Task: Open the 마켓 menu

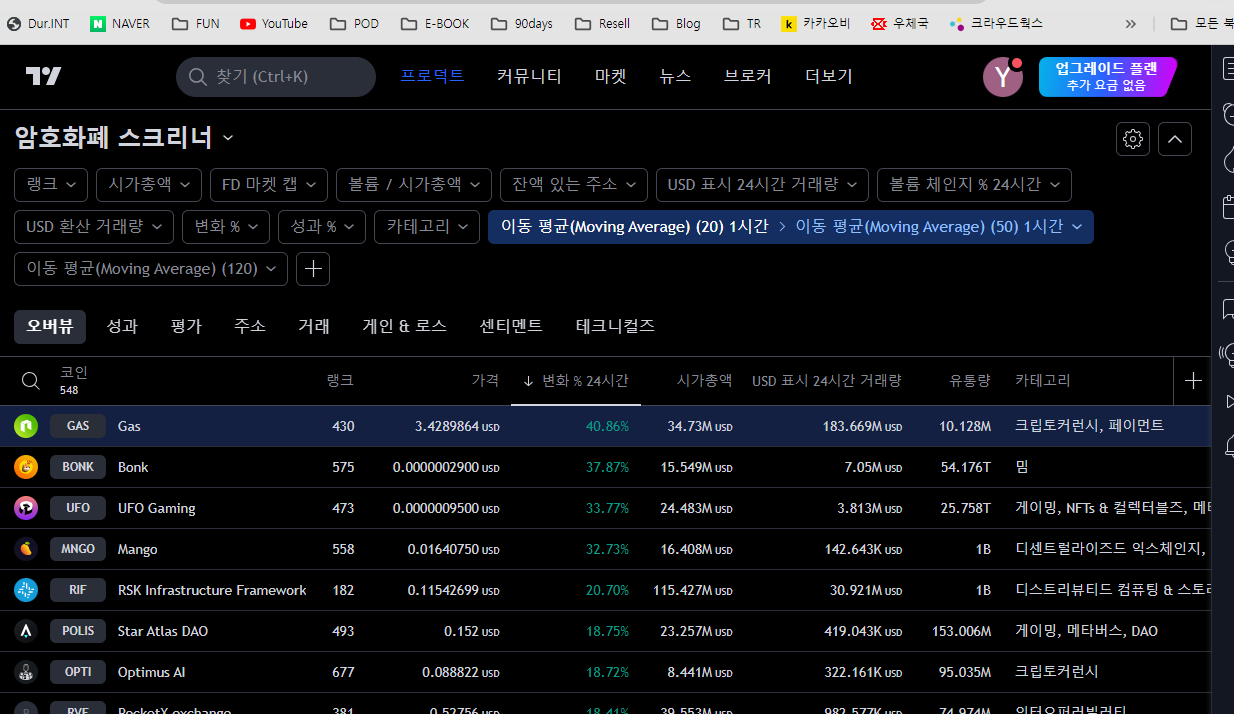Action: pos(611,76)
